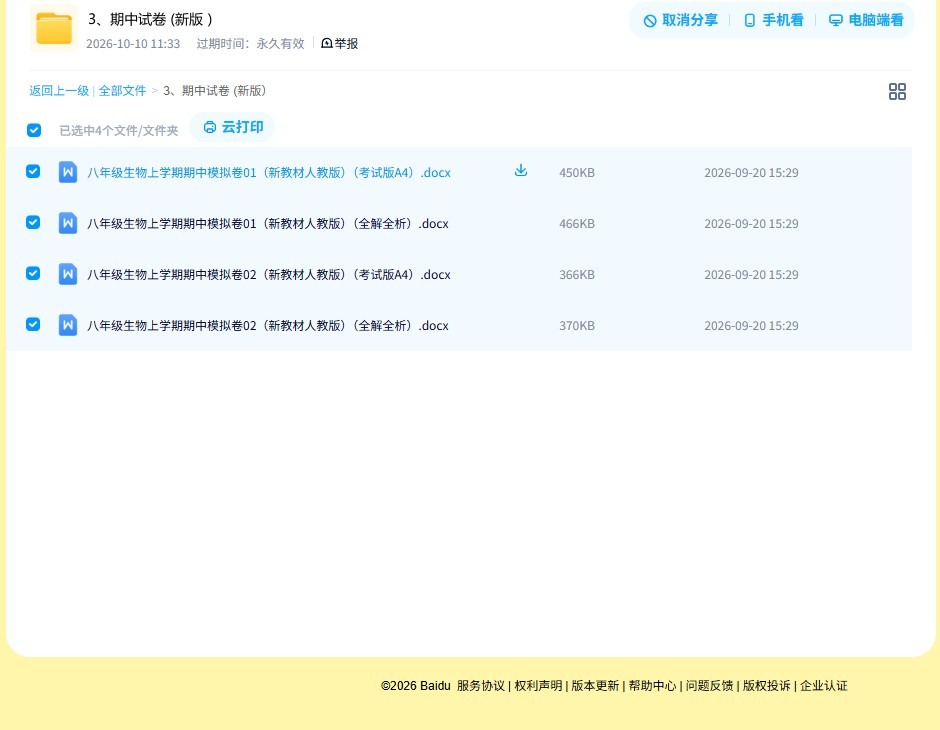Click the share time 2026-10-10 11:33
Screen dimensions: 940x730
tap(133, 44)
